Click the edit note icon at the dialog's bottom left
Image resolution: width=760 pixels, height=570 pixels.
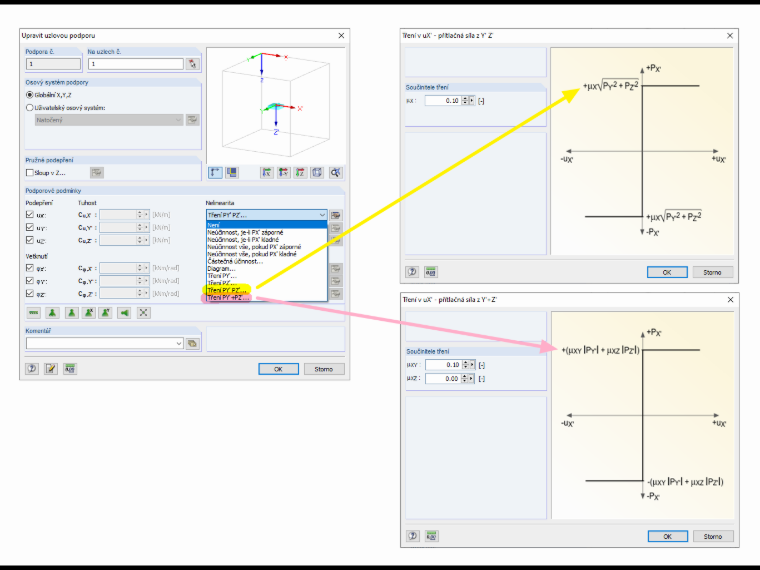[51, 369]
